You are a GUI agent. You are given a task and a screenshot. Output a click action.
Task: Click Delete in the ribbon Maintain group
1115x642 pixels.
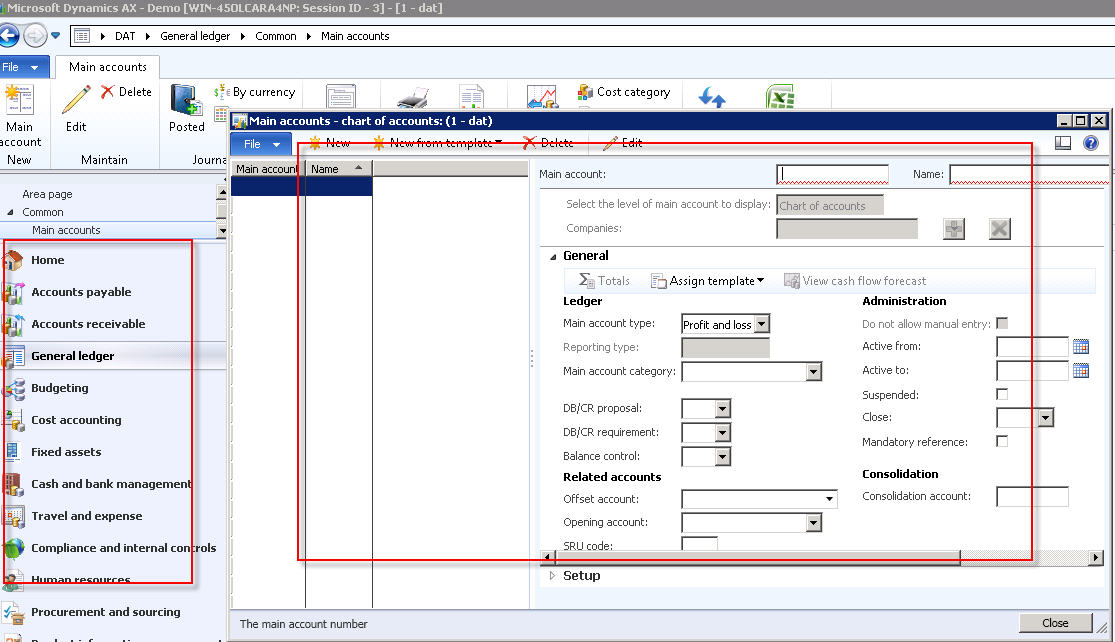tap(126, 92)
